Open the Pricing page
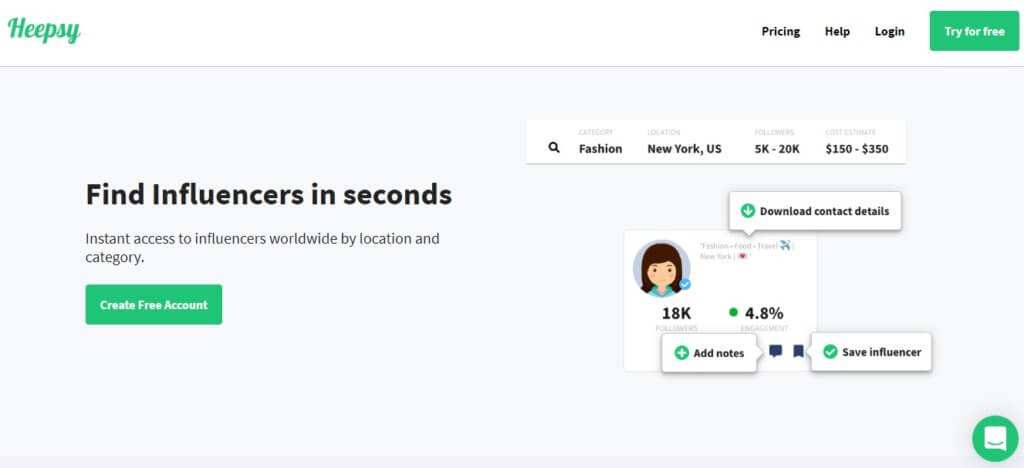This screenshot has height=468, width=1024. pos(780,31)
